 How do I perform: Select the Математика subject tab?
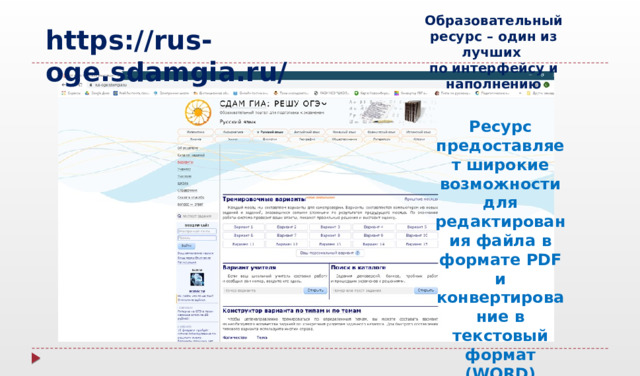(196, 132)
